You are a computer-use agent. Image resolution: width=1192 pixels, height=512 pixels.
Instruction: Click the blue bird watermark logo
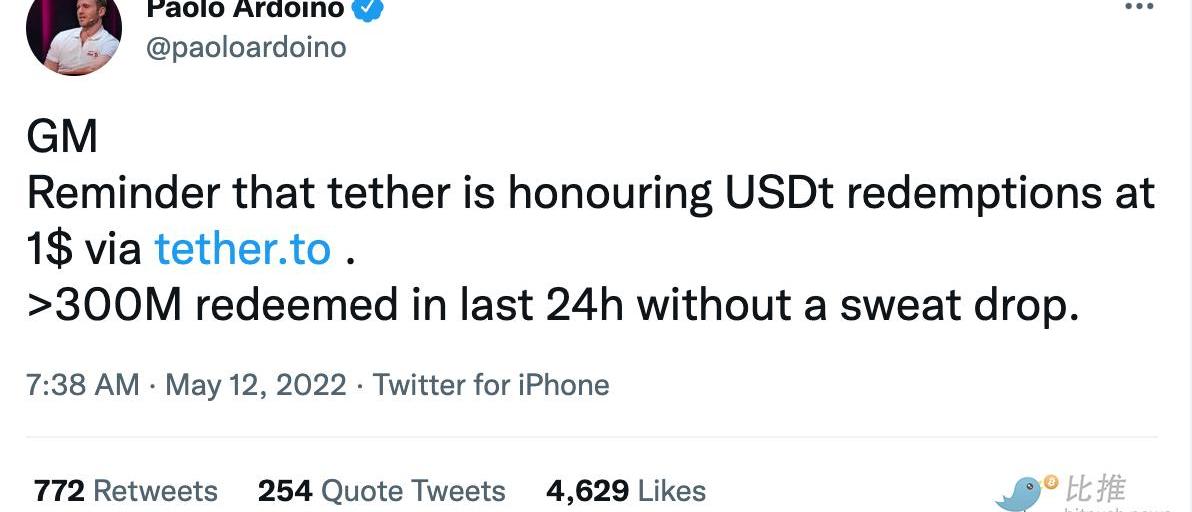(1020, 494)
